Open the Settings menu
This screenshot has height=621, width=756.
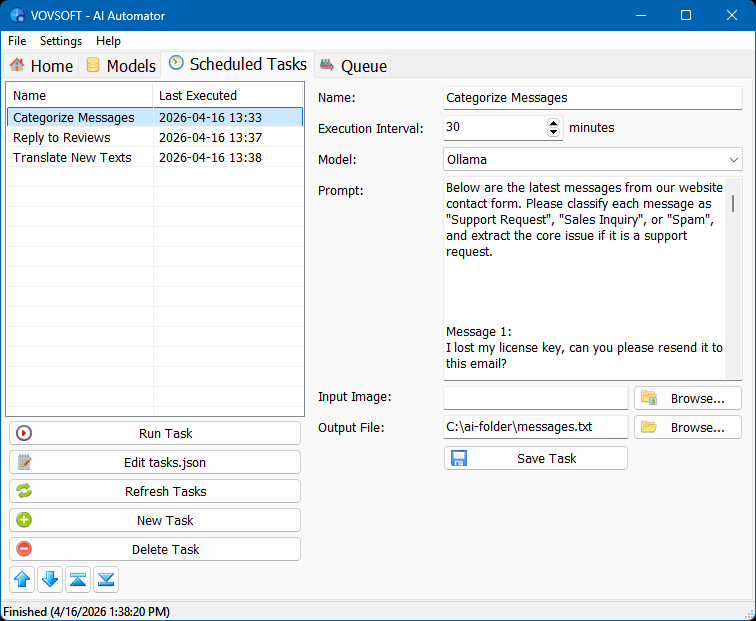(x=61, y=41)
